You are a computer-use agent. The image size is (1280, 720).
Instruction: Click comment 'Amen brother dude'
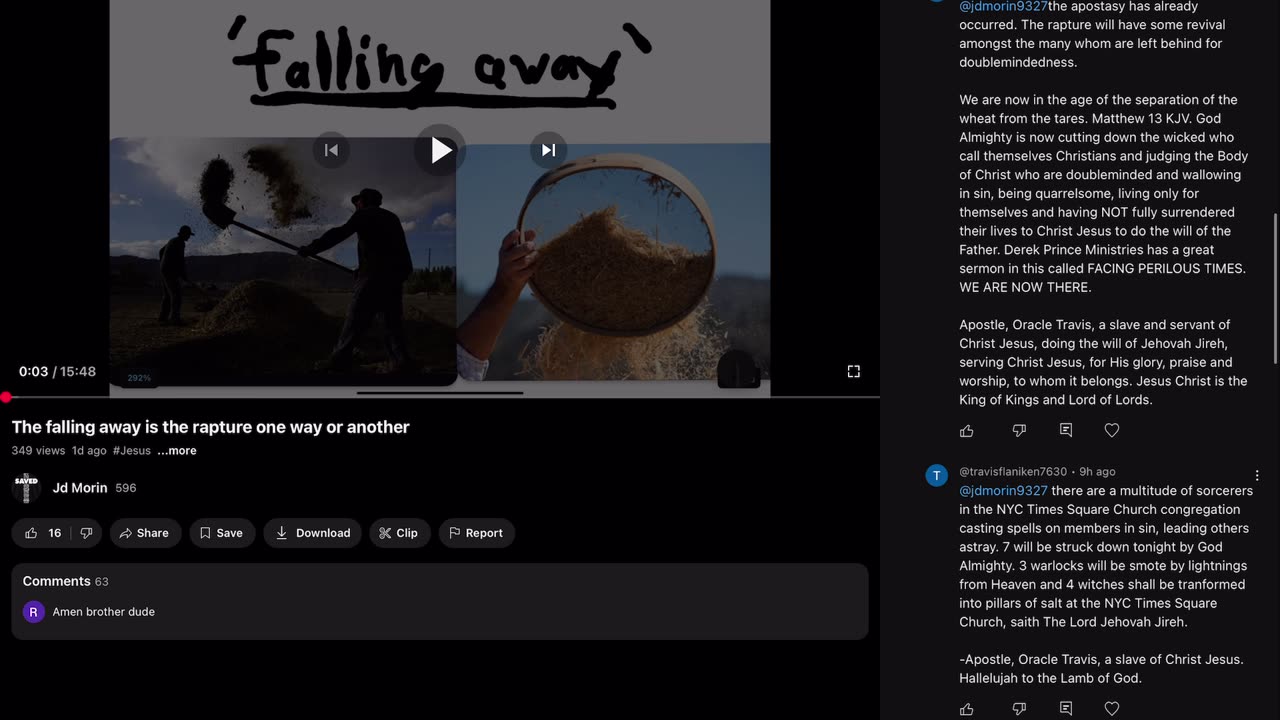coord(104,612)
